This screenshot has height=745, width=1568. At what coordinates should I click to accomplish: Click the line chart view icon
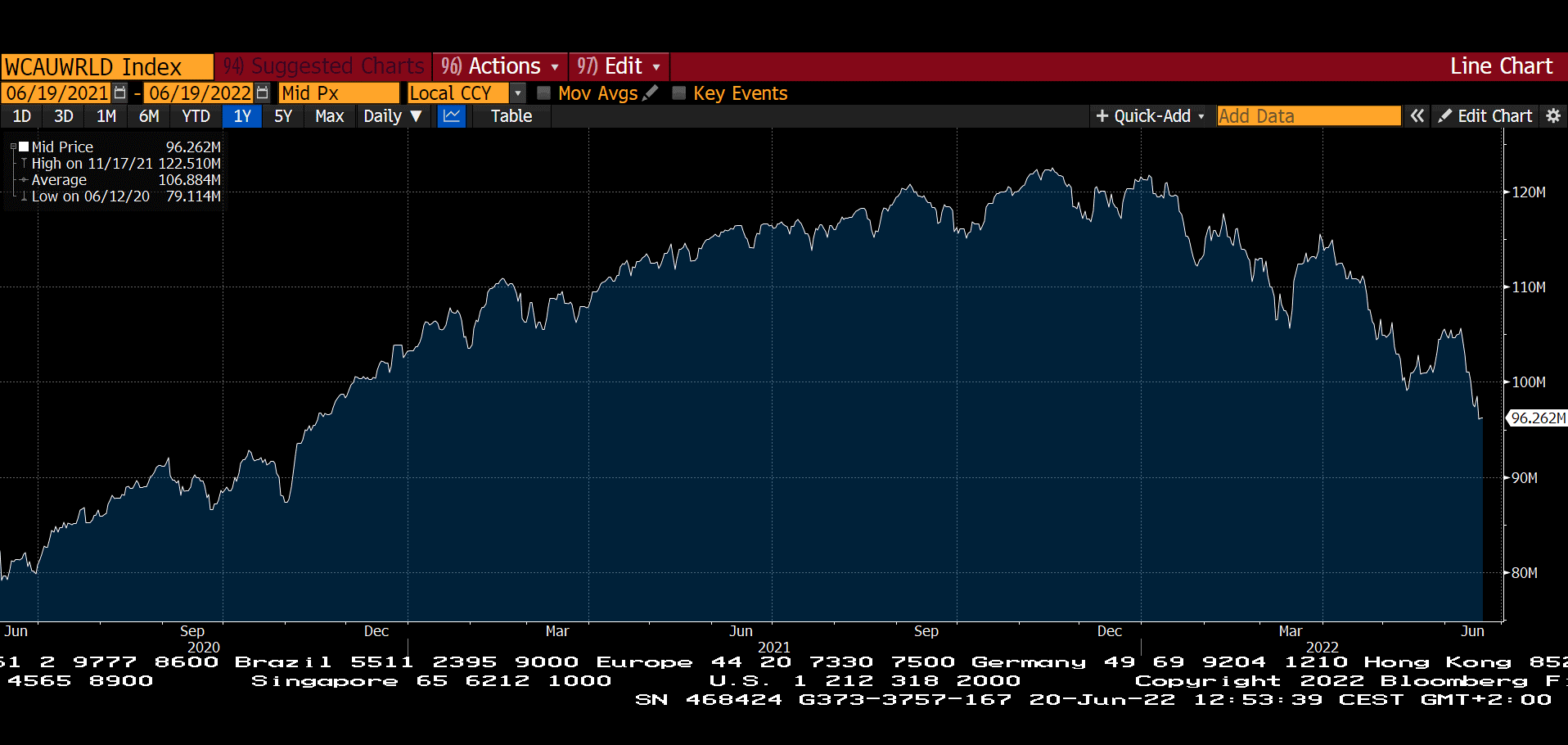point(452,116)
